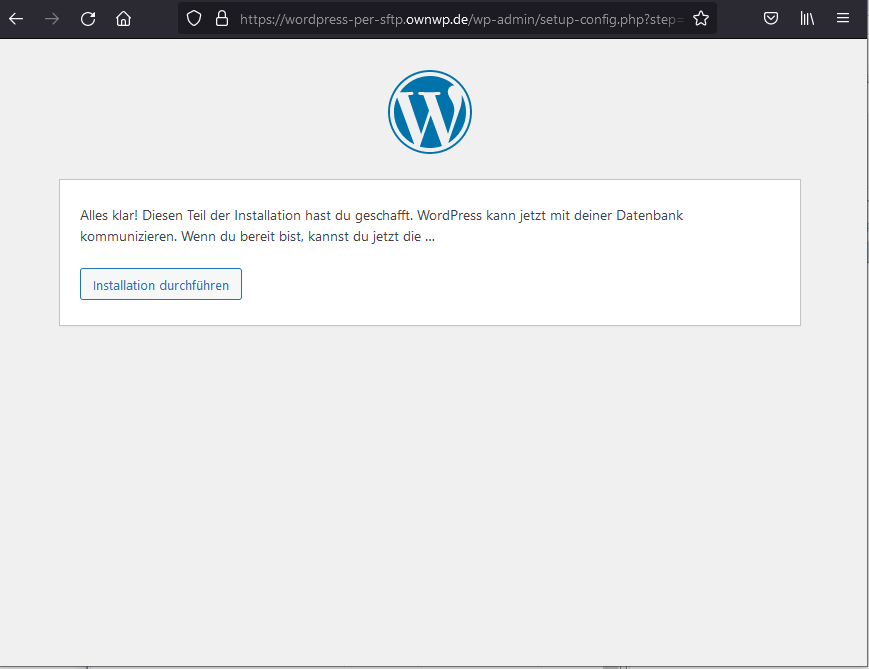Open the Firefox hamburger menu
Screen dimensions: 869x669
click(x=843, y=18)
